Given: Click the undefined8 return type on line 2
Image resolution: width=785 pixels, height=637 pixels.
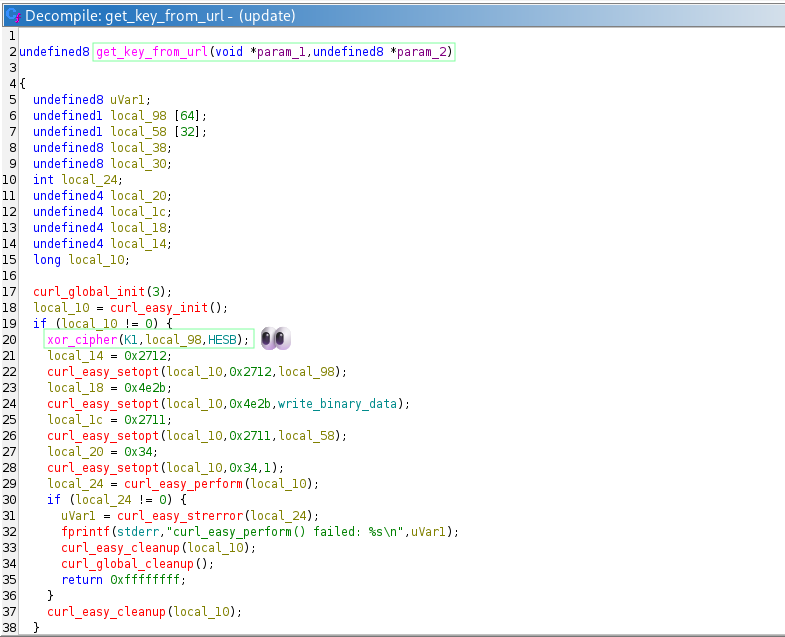Looking at the screenshot, I should coord(54,52).
